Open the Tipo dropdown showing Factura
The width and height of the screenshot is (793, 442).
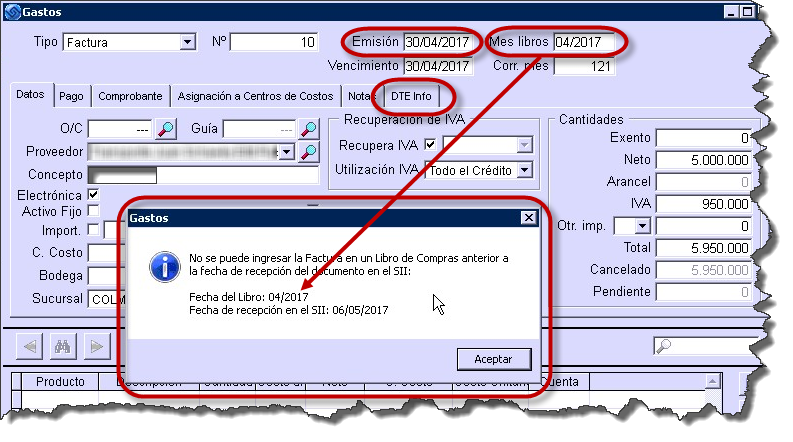(187, 43)
